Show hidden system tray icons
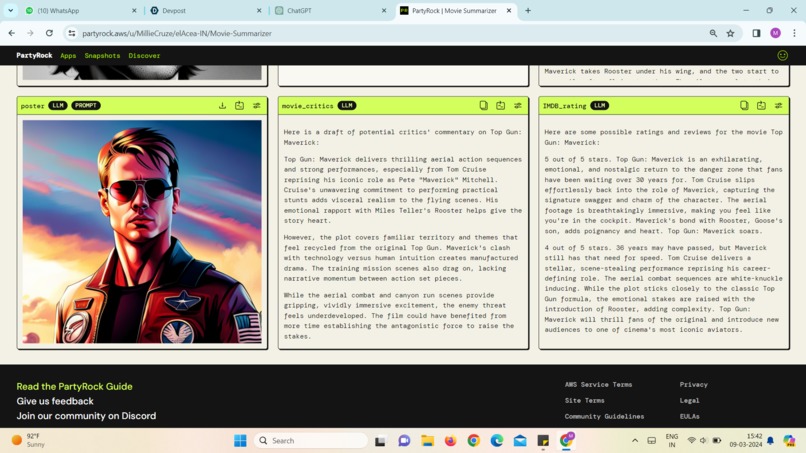The image size is (806, 453). [635, 441]
